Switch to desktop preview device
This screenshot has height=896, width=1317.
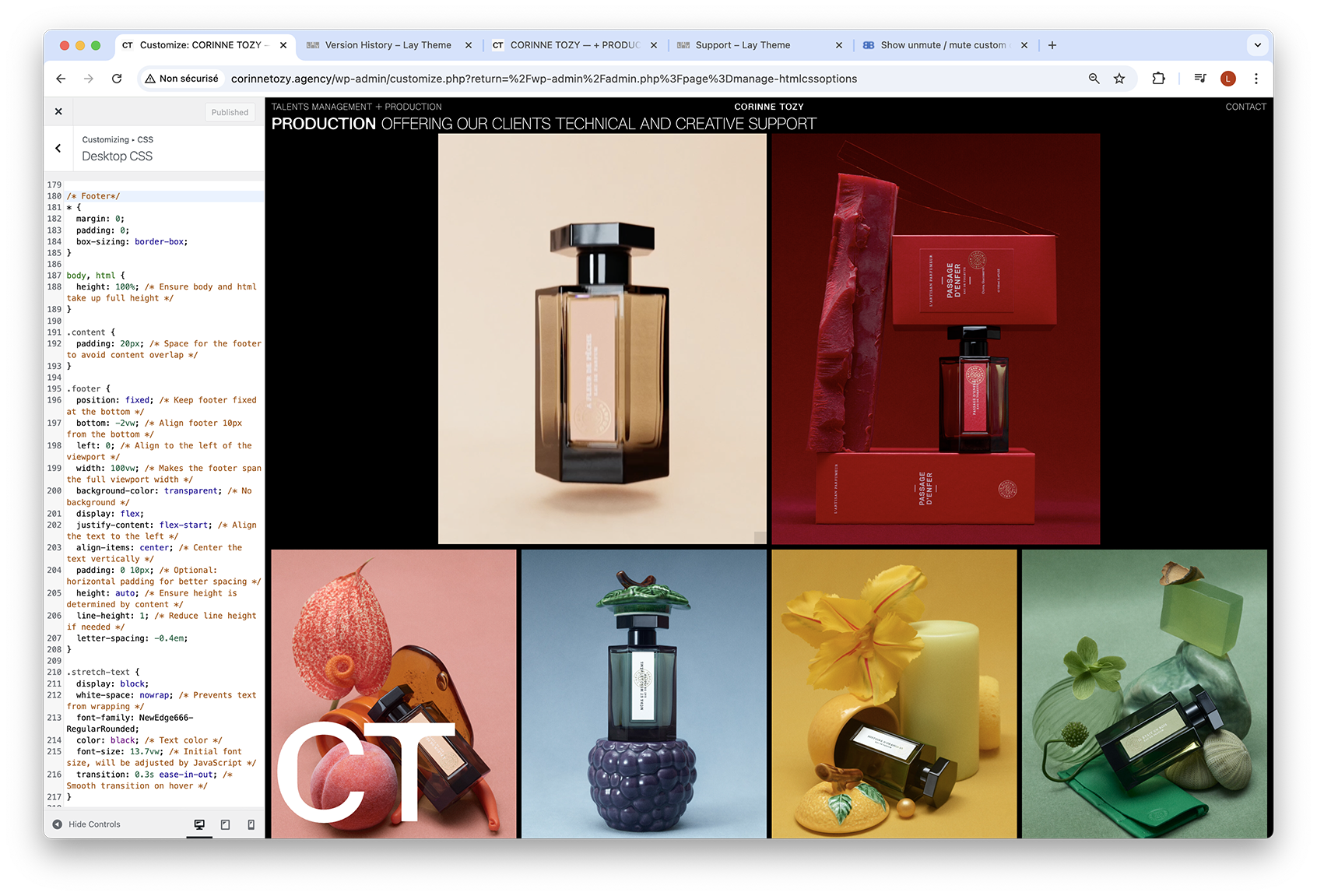199,824
